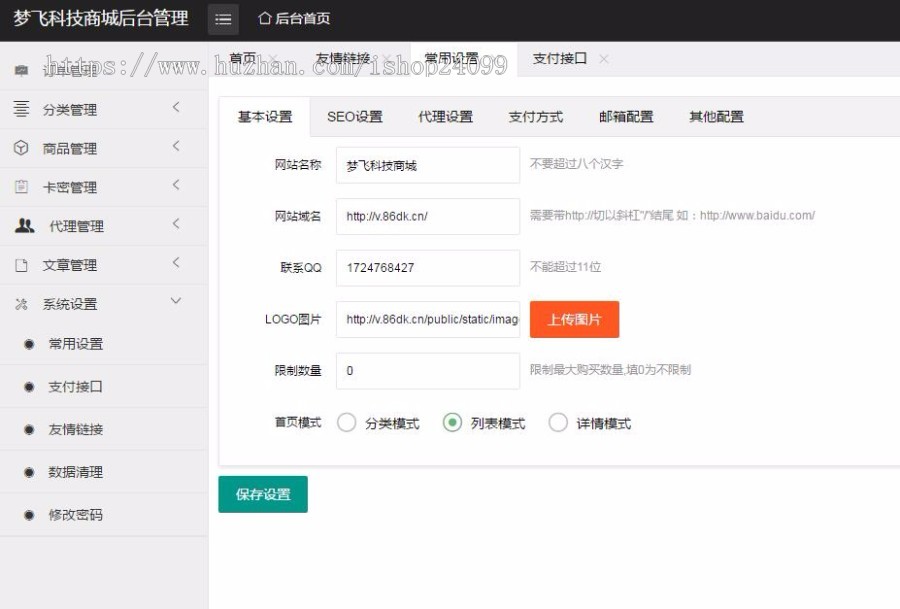Click the 上传图片 upload button
This screenshot has width=900, height=609.
574,319
